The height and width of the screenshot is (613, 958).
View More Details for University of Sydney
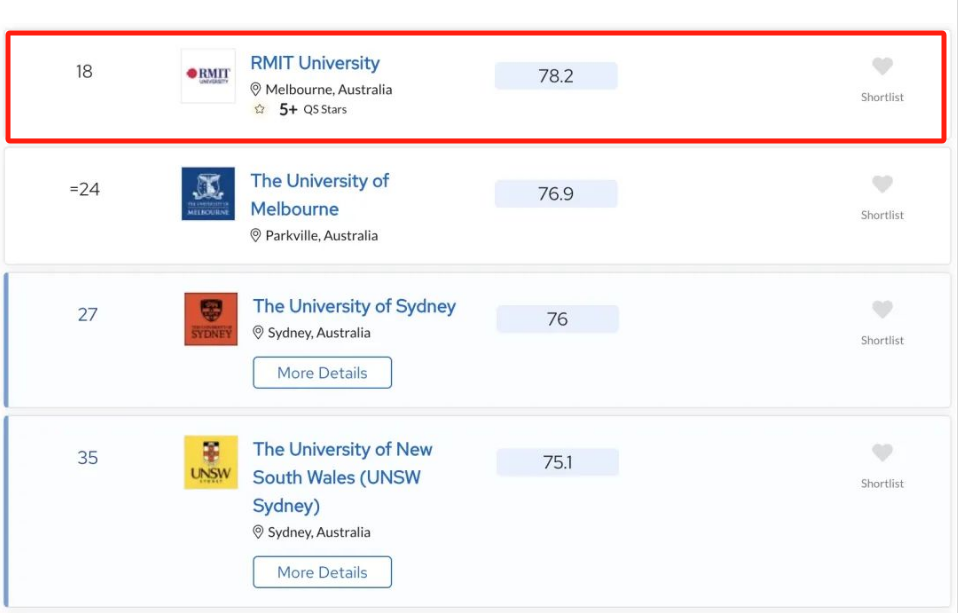pyautogui.click(x=323, y=373)
